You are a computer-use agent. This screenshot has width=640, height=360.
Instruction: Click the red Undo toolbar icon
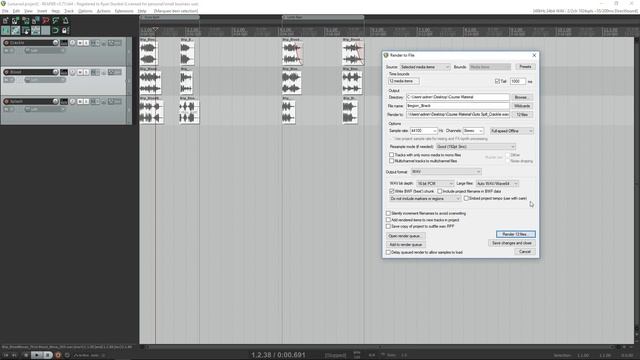45,20
